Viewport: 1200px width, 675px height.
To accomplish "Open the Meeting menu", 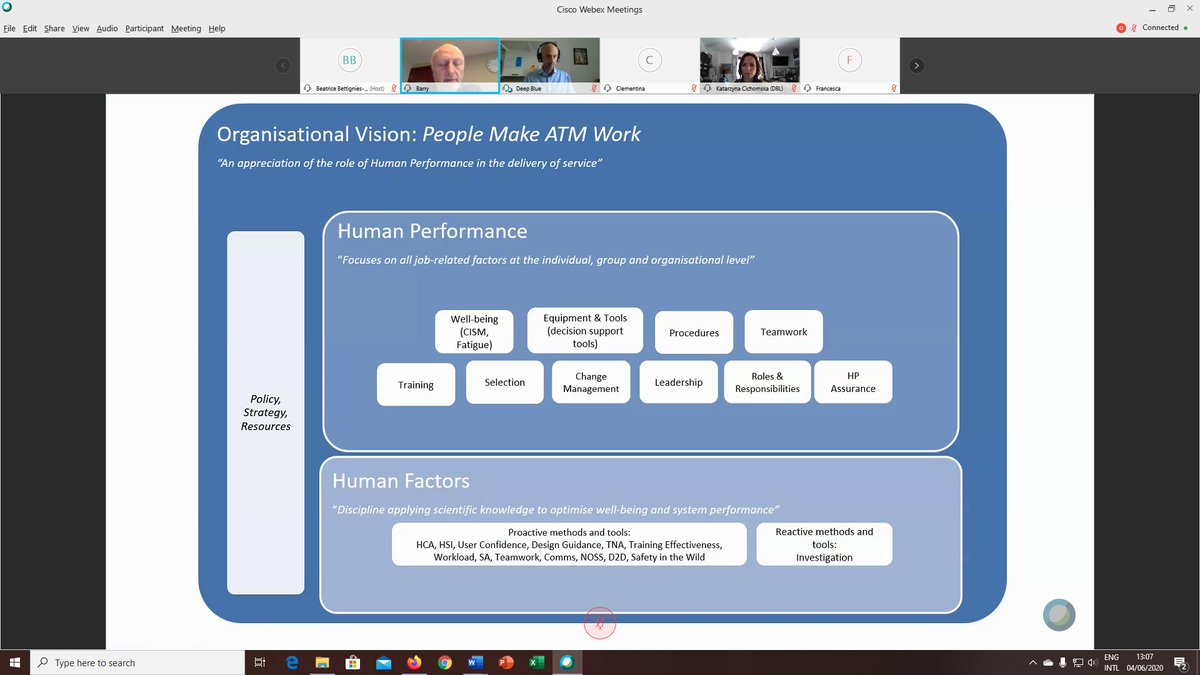I will 186,28.
